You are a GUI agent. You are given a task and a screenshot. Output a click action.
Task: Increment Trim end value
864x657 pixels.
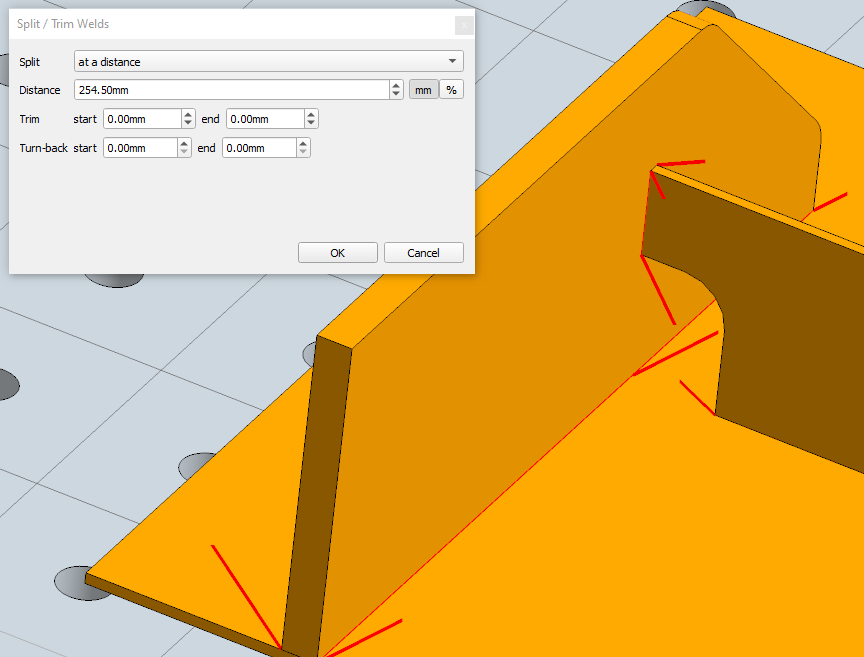pos(311,114)
